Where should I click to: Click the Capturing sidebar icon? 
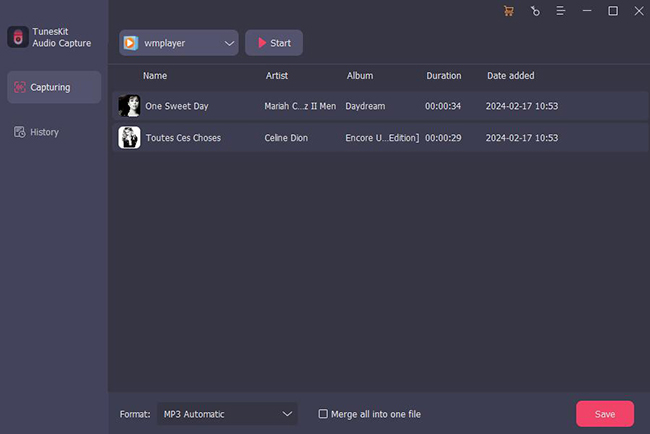[19, 88]
